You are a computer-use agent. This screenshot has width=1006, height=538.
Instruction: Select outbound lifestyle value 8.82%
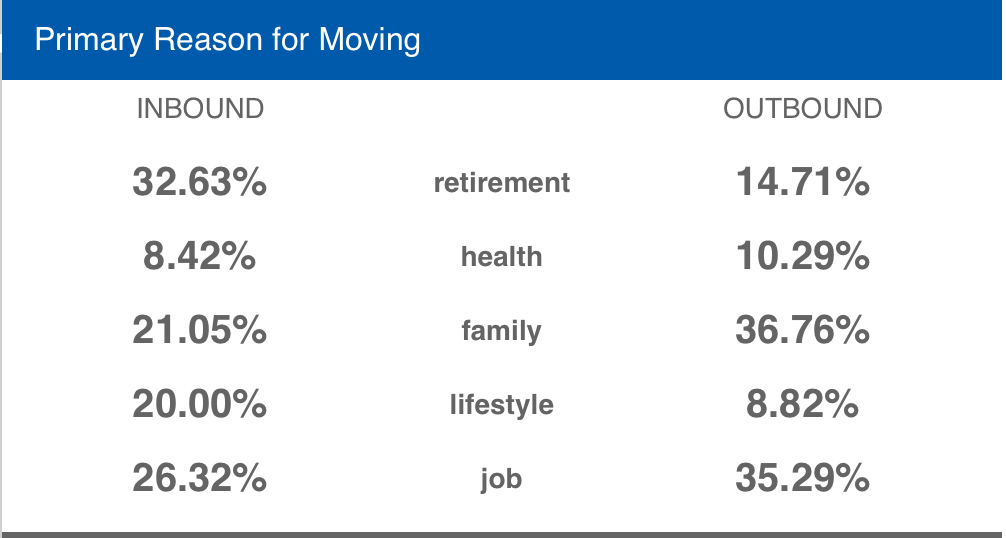(x=802, y=405)
